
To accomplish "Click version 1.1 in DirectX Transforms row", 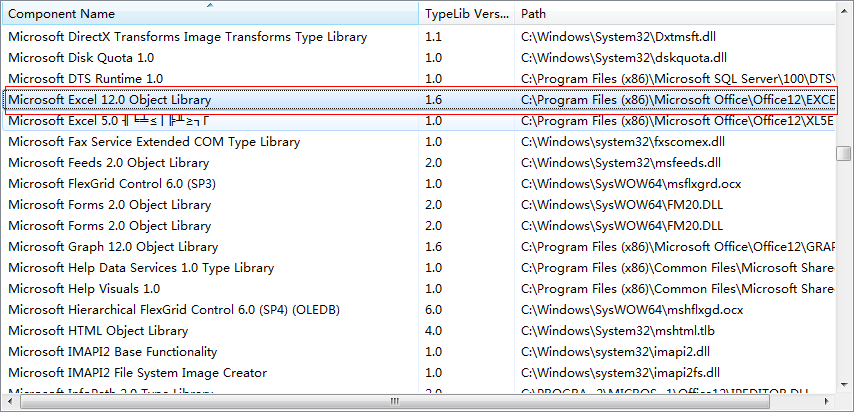I will point(433,37).
